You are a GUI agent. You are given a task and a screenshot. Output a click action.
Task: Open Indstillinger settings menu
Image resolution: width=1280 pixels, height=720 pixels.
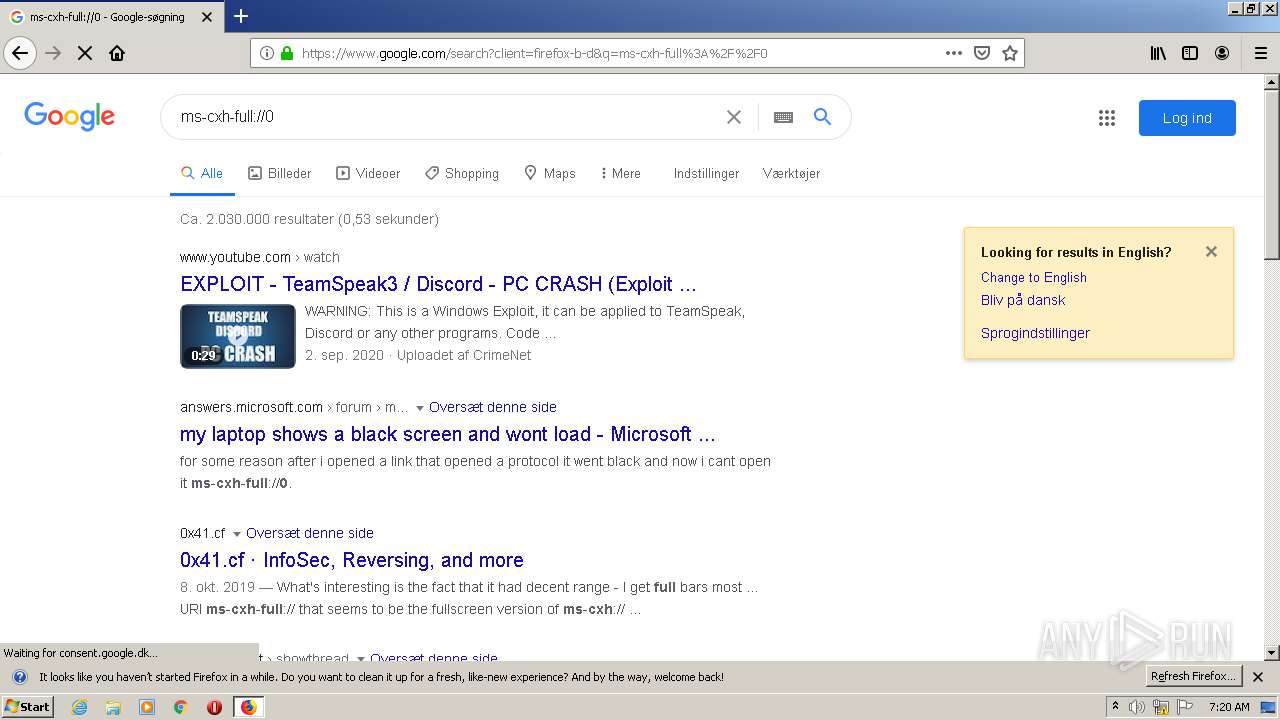click(706, 173)
